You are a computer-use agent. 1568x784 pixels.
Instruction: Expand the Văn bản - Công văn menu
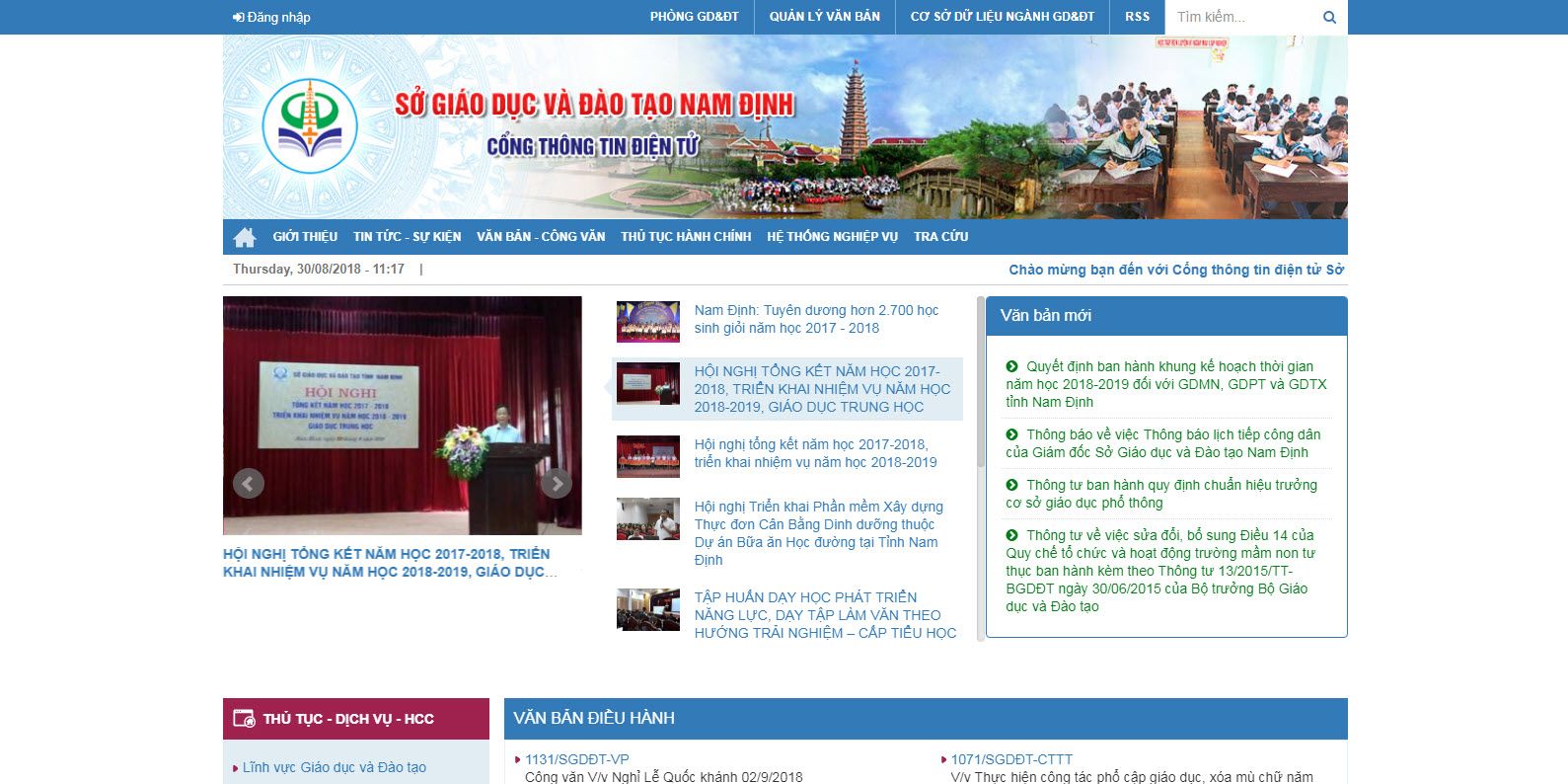(x=541, y=237)
